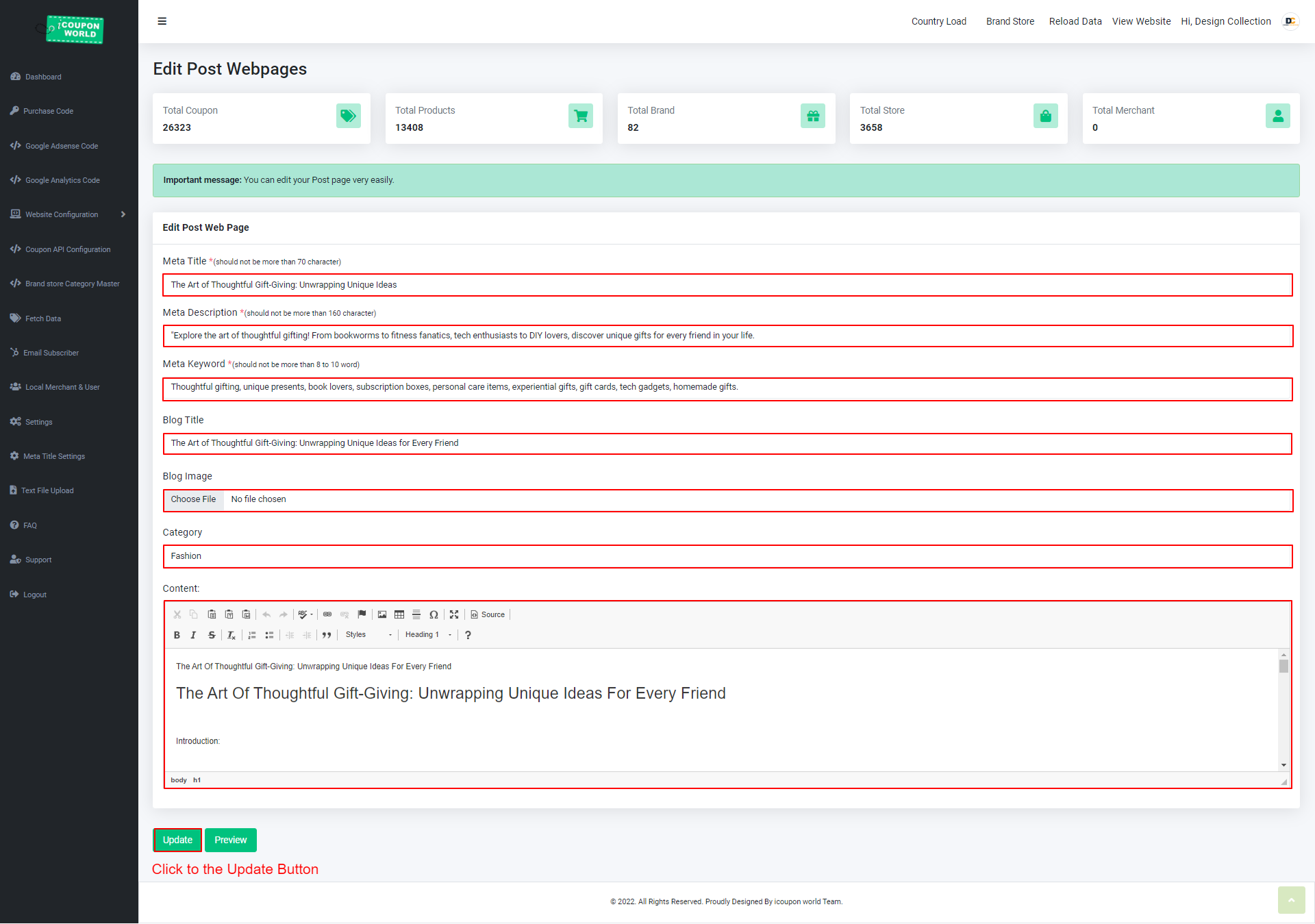
Task: Click the Update button
Action: coord(177,840)
